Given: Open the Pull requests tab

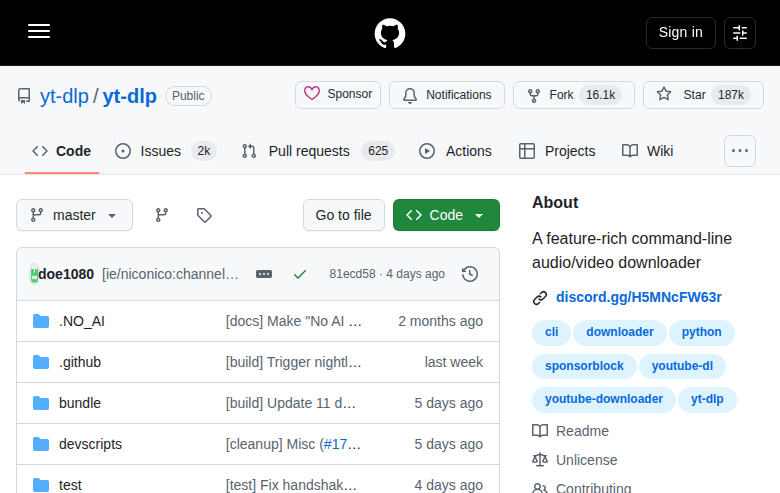Looking at the screenshot, I should (x=317, y=151).
